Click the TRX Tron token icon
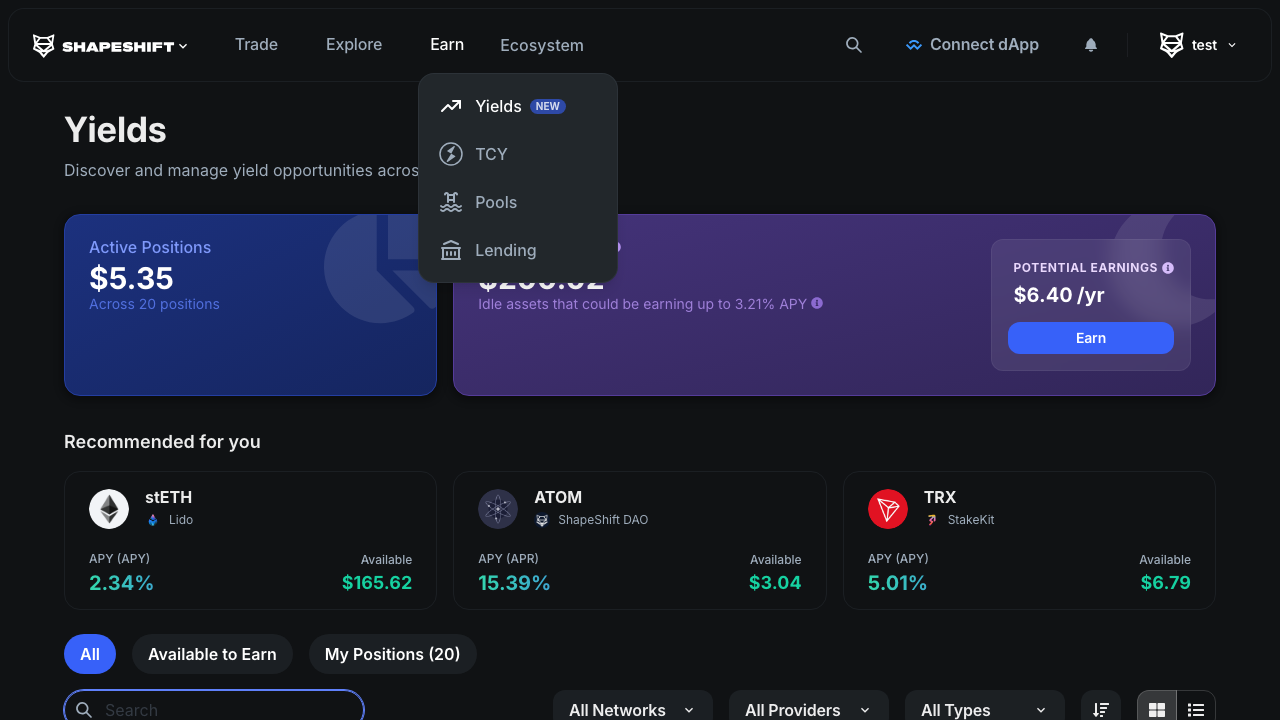Viewport: 1280px width, 720px height. pos(888,509)
